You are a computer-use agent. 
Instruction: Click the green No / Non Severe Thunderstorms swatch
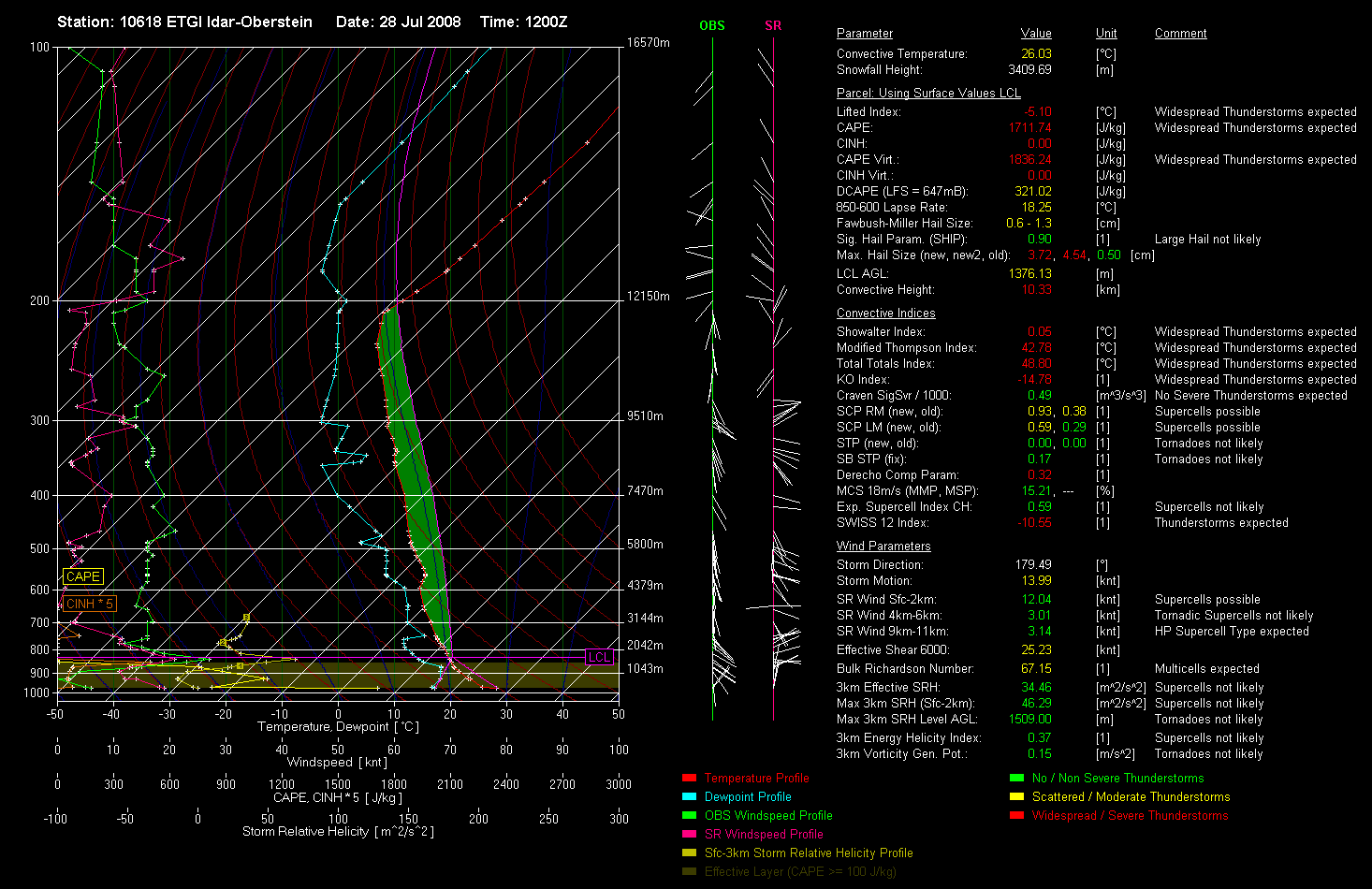click(1016, 778)
